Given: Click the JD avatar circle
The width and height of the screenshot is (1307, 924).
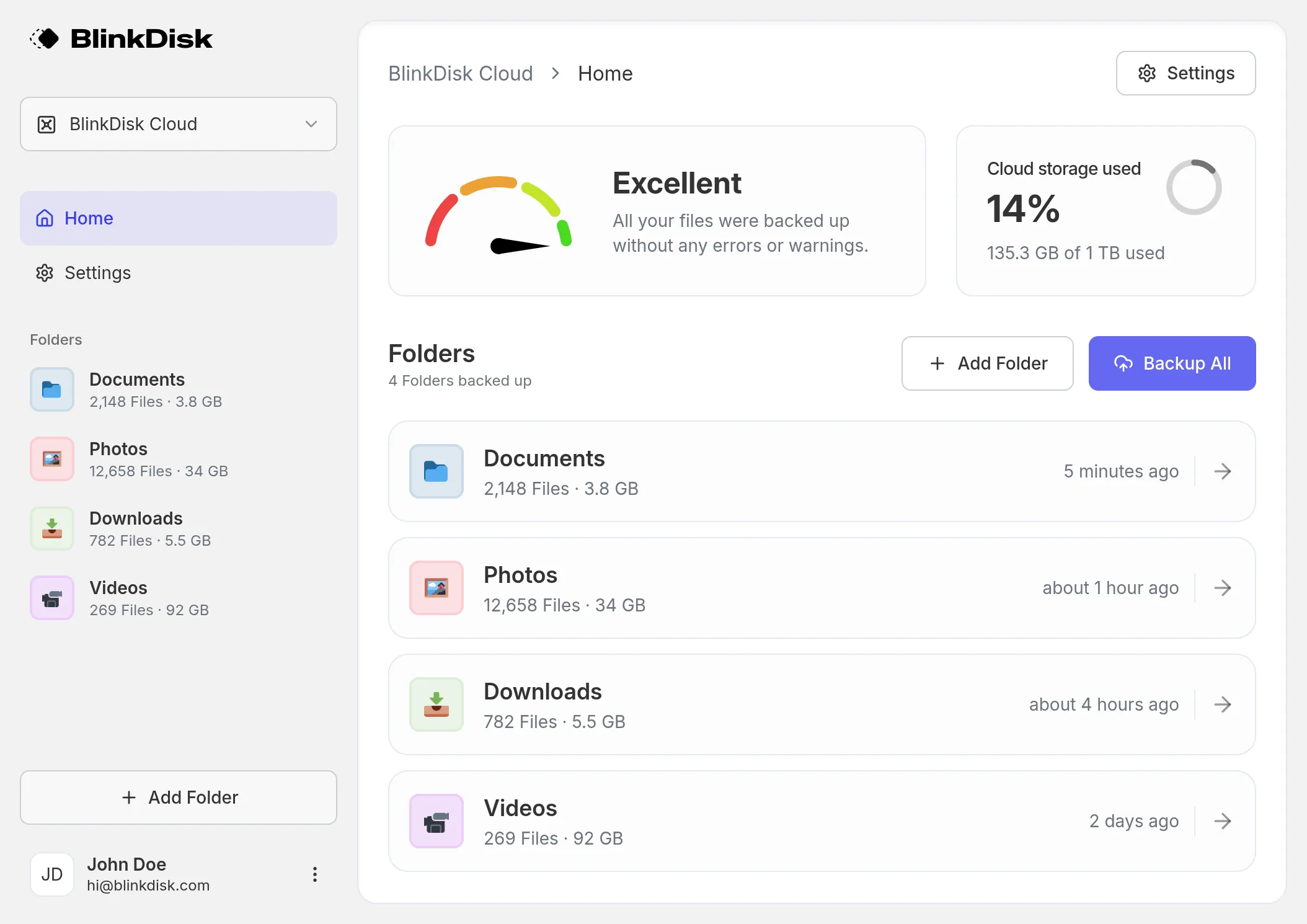Looking at the screenshot, I should pos(52,874).
